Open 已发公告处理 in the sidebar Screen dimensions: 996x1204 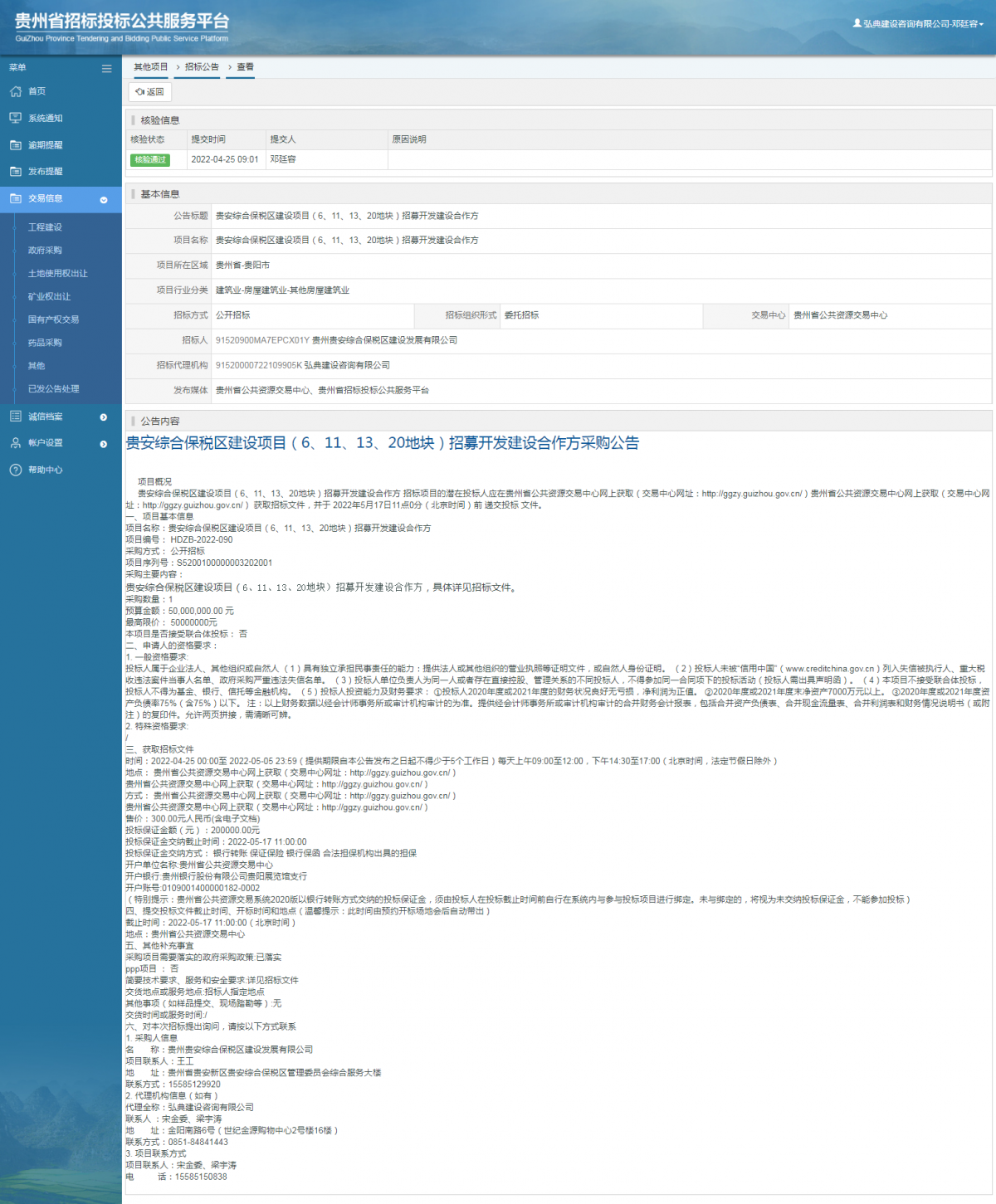pos(53,388)
